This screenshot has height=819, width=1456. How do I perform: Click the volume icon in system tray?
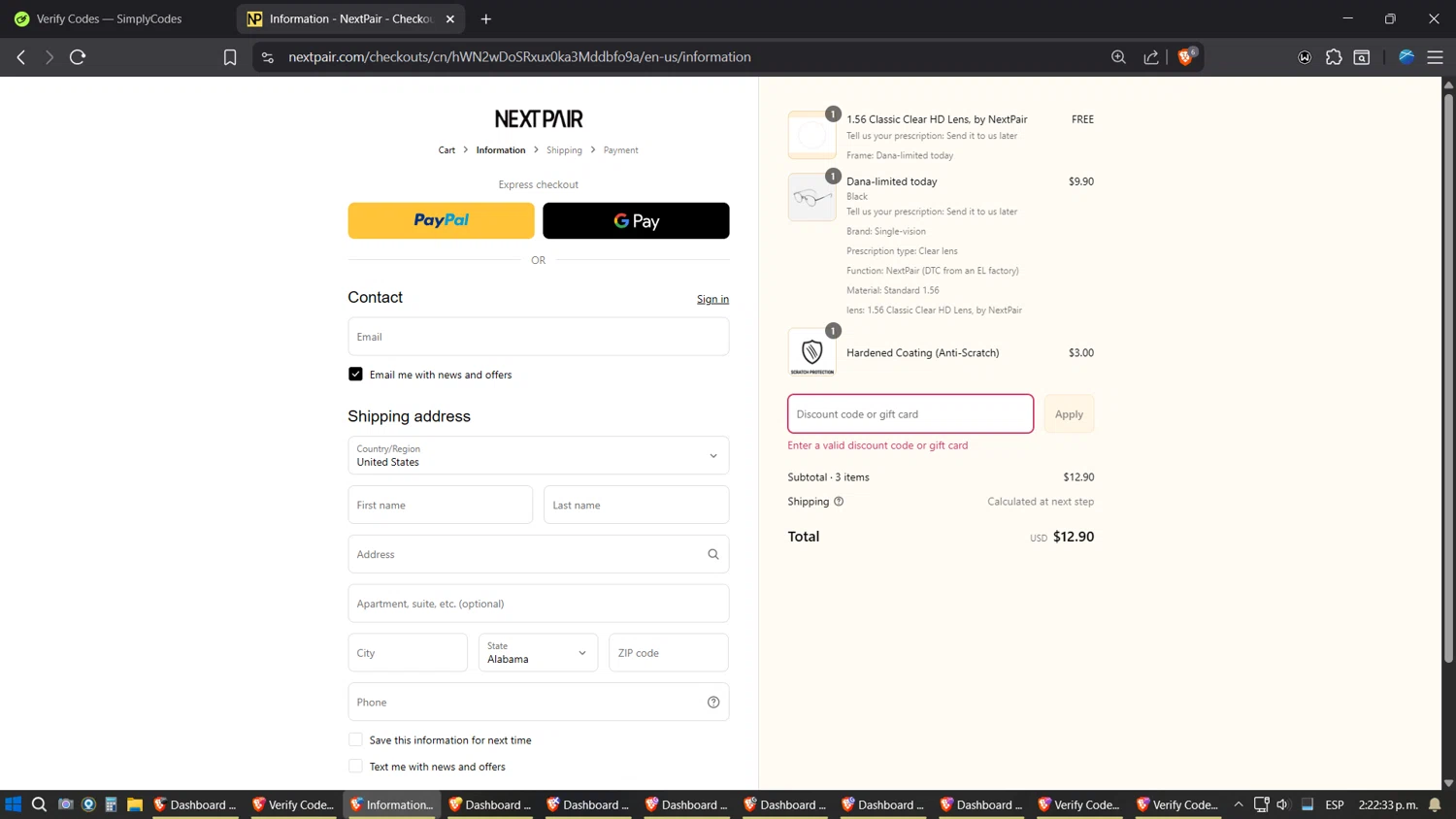[x=1283, y=804]
